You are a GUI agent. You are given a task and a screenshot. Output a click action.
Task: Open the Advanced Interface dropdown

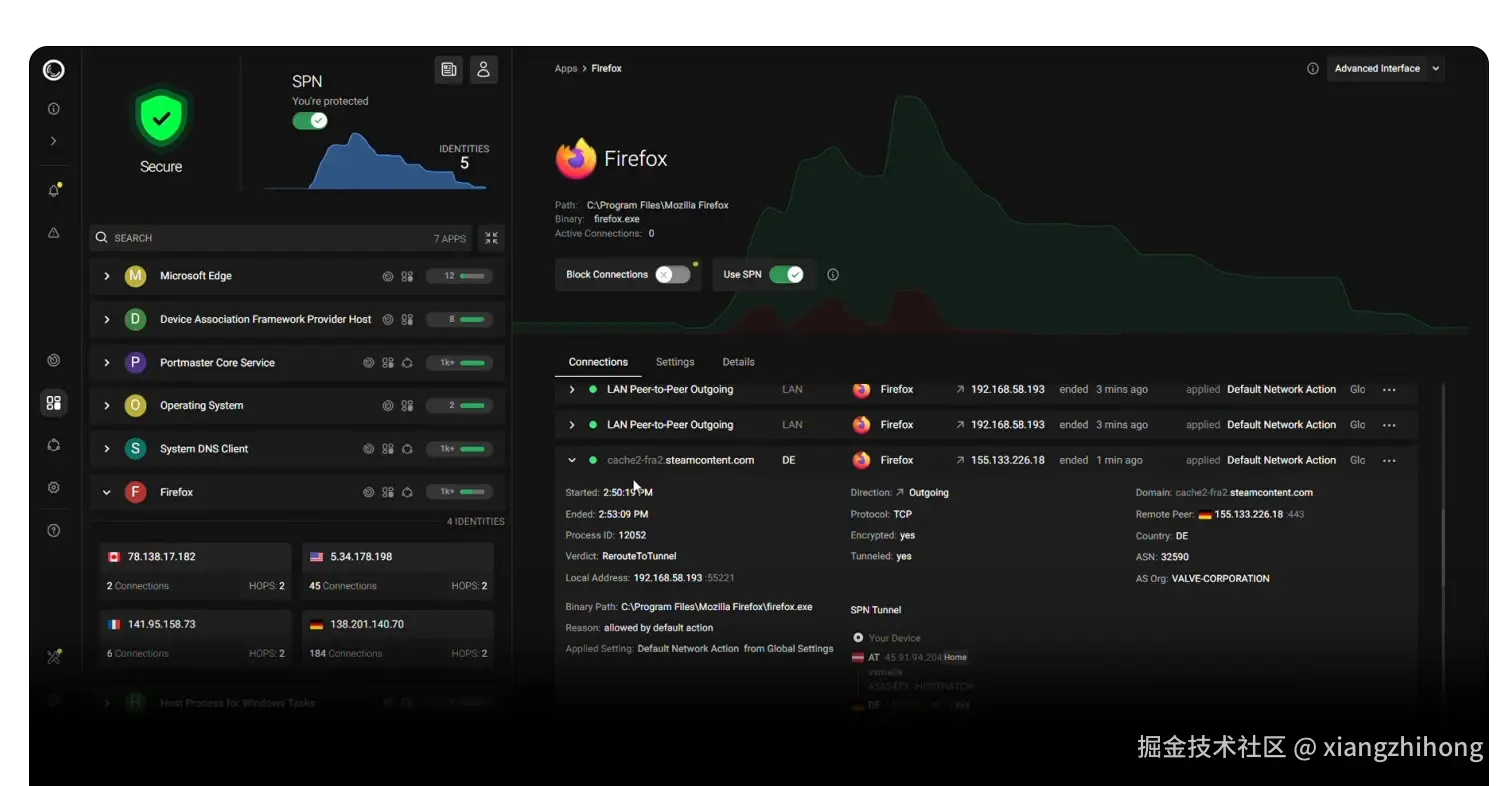1386,69
